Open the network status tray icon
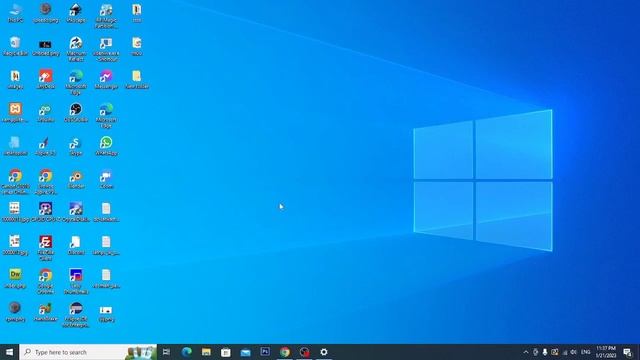This screenshot has height=360, width=640. click(x=565, y=352)
